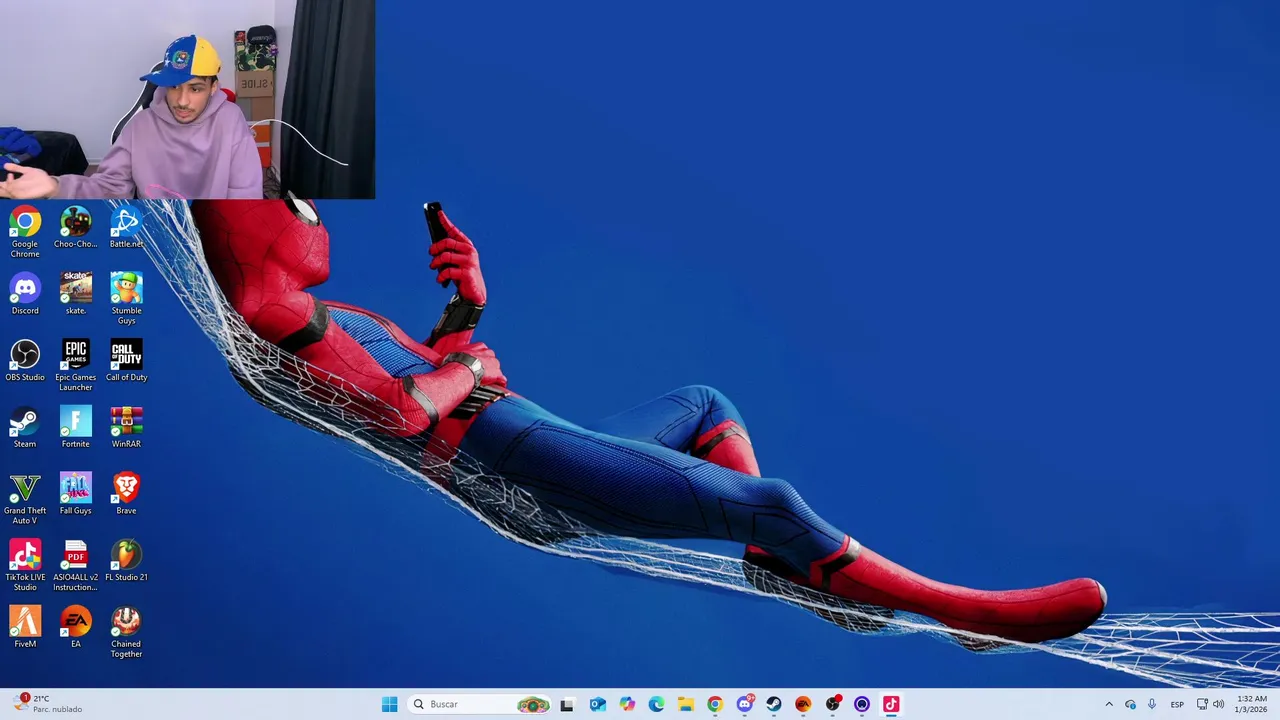Select the ASIO4ALL v2 Instruction PDF
The image size is (1280, 720).
pyautogui.click(x=75, y=566)
